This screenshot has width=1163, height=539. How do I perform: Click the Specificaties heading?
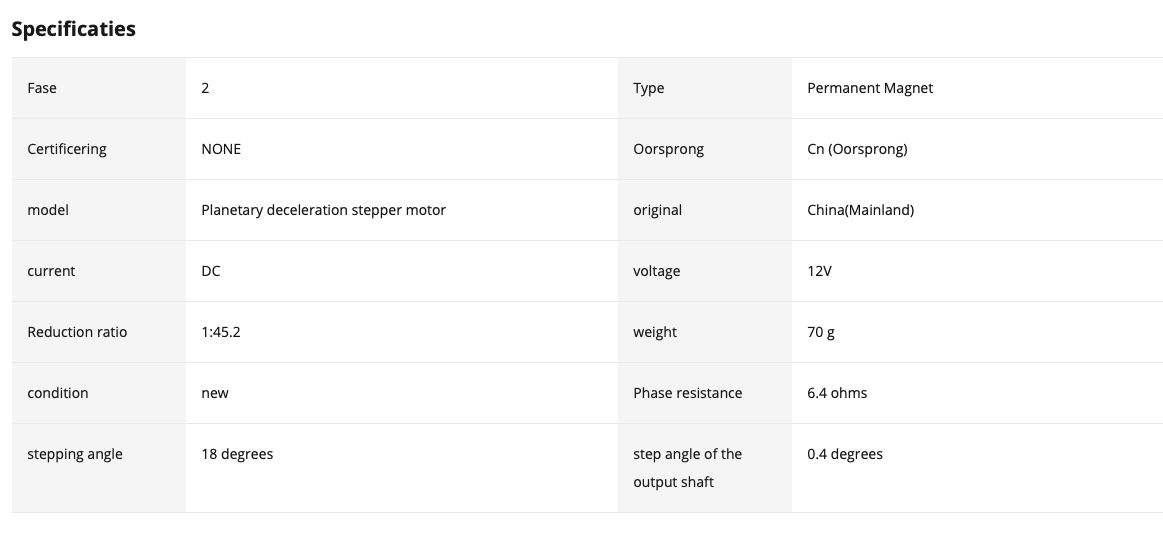click(73, 29)
